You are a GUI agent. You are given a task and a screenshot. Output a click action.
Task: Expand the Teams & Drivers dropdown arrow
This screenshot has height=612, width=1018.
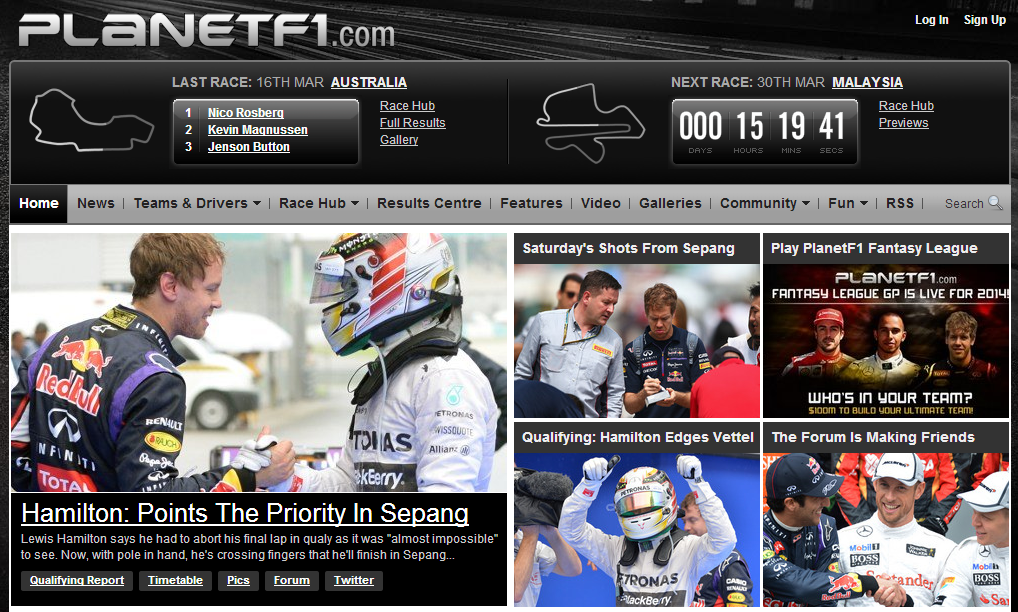256,204
